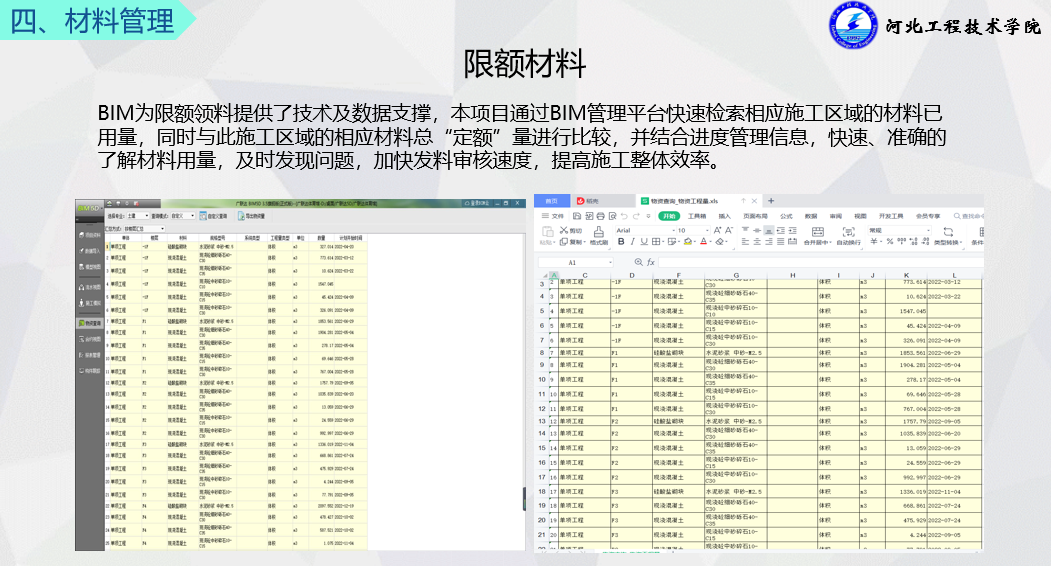Select the 数据 ribbon tab
1051x566 pixels.
point(811,216)
